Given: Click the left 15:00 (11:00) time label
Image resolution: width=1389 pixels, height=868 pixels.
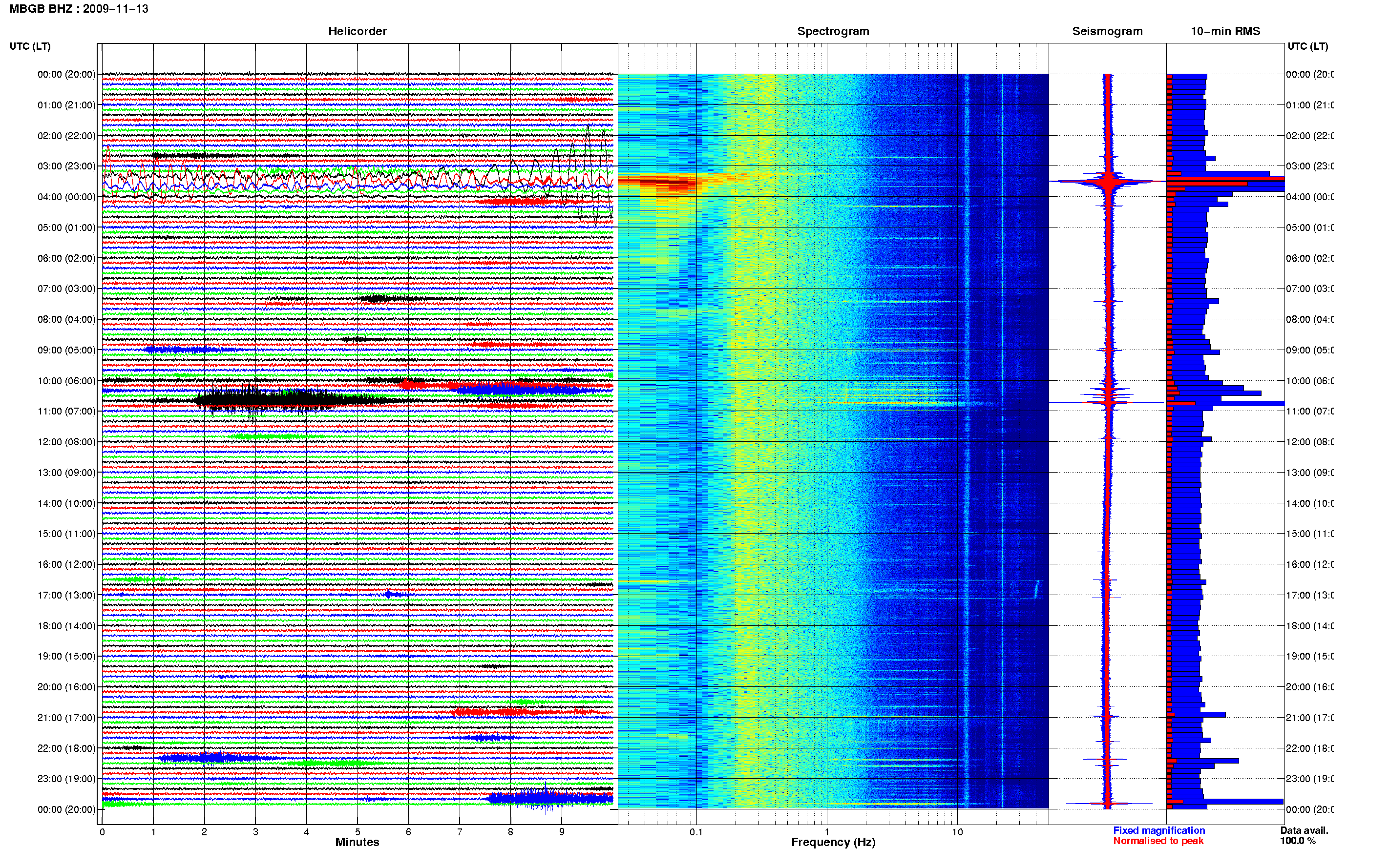Looking at the screenshot, I should (x=66, y=533).
